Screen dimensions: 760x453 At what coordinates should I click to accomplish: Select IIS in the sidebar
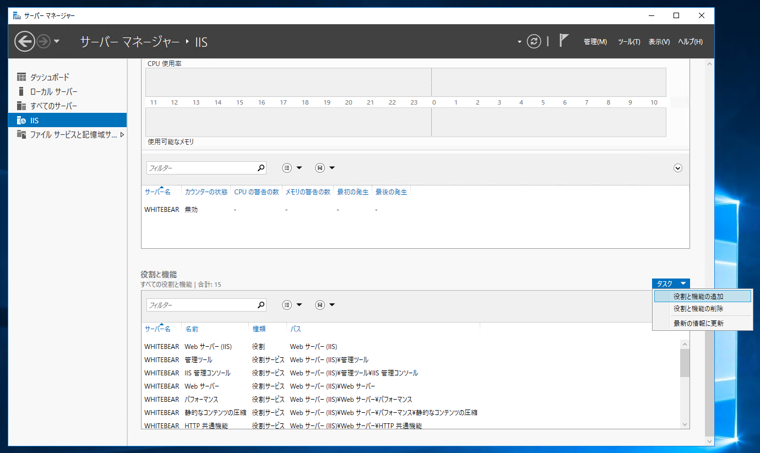[x=67, y=120]
